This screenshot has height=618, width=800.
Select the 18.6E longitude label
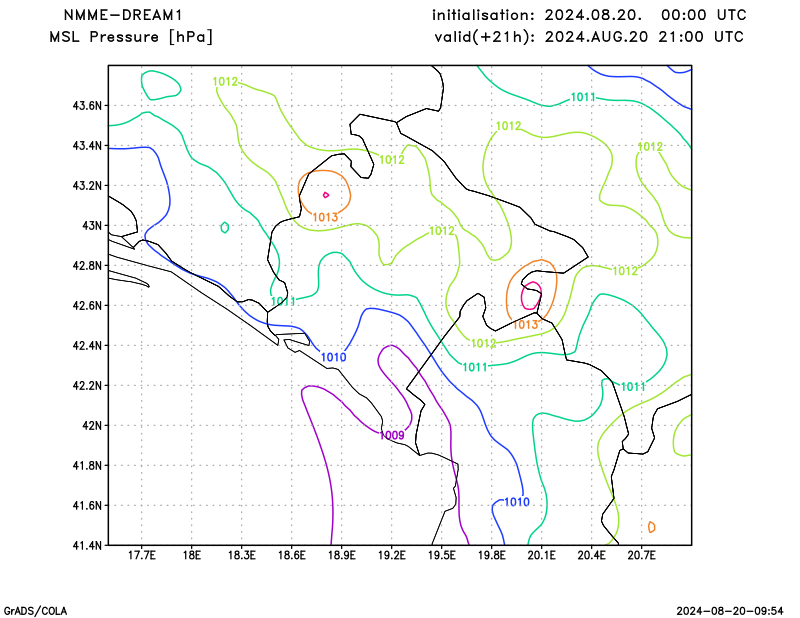coord(291,555)
